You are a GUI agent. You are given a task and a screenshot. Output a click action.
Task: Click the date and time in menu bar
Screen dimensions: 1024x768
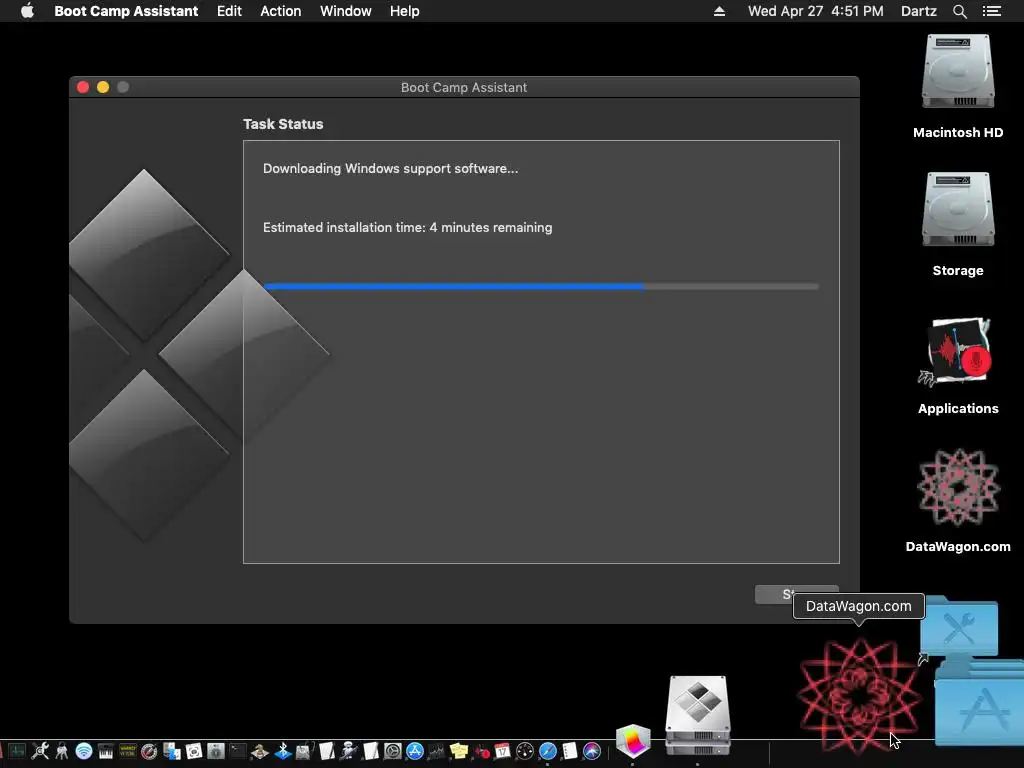(x=816, y=11)
